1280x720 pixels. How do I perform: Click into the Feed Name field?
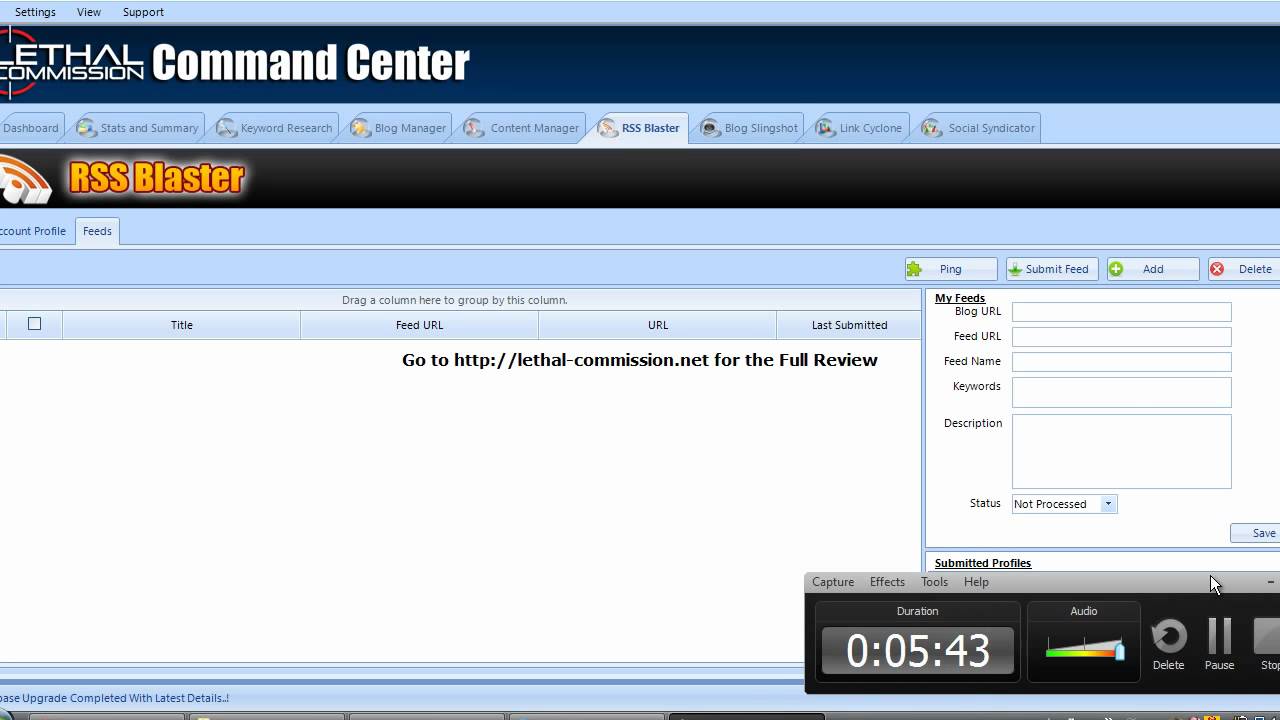click(1121, 362)
